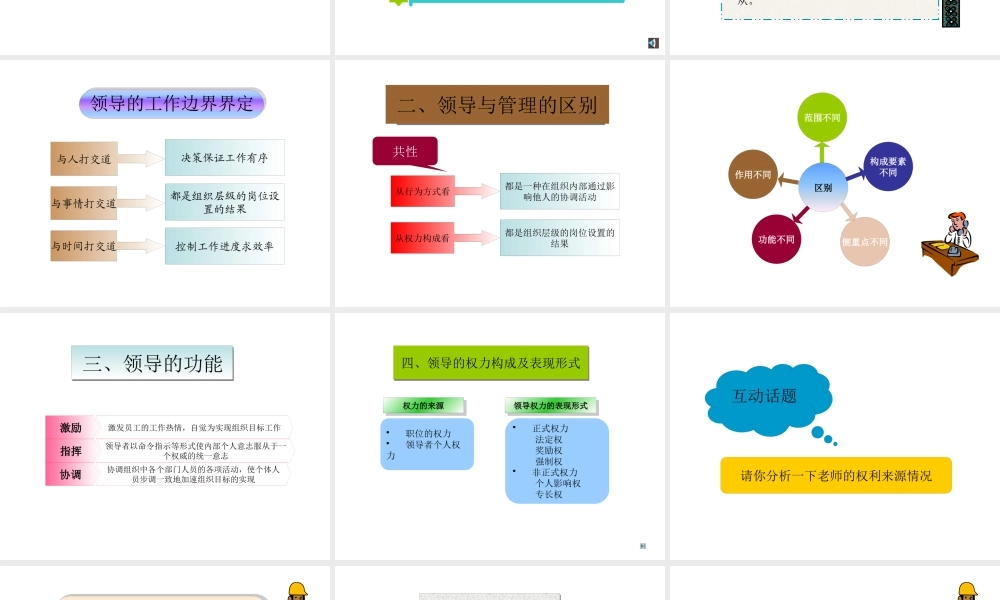Click the green heading 四、领导的权力构成及表现形式
The image size is (1000, 600).
pos(491,363)
